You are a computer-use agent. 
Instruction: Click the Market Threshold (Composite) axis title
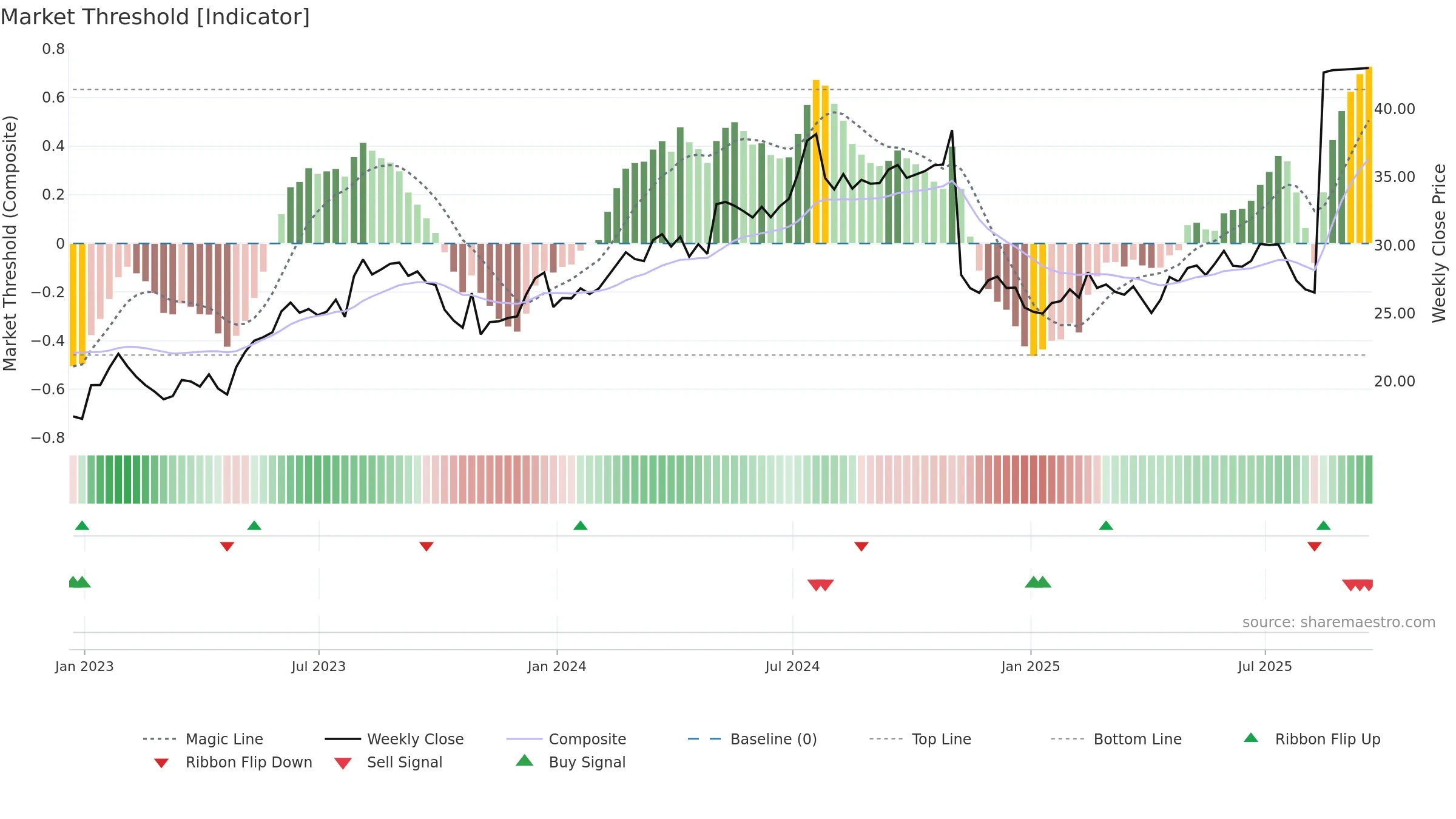[10, 243]
